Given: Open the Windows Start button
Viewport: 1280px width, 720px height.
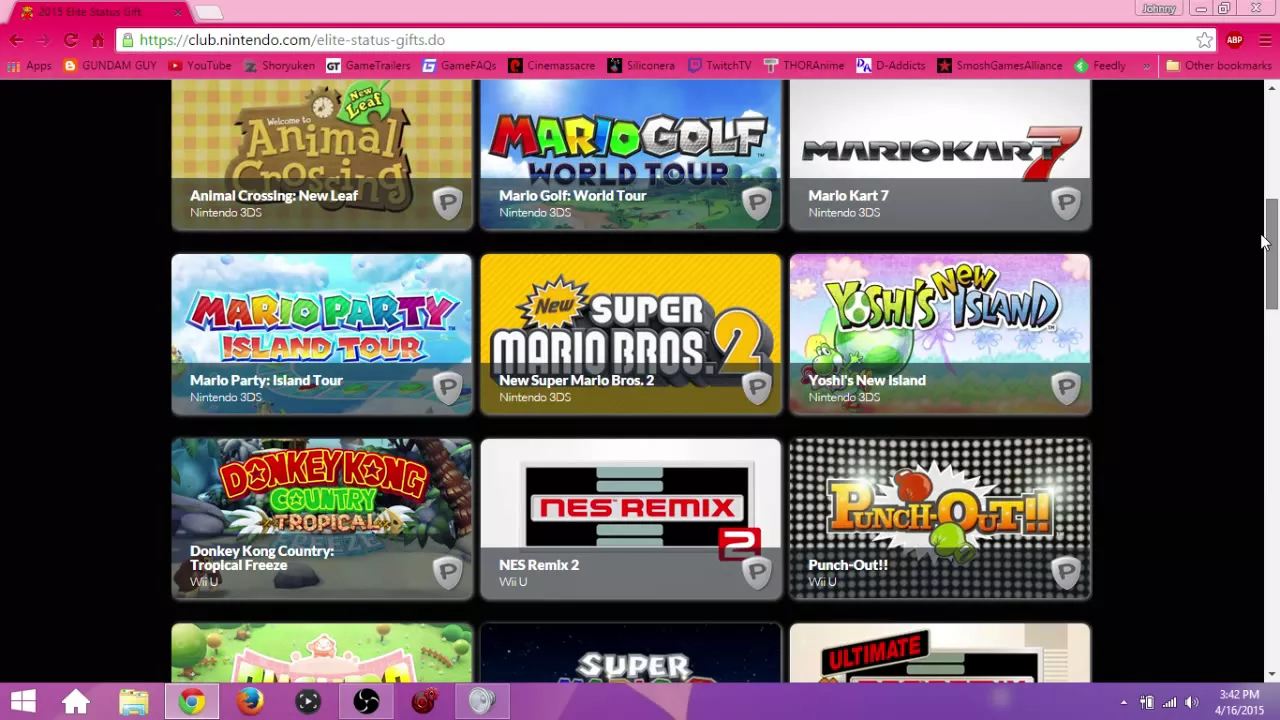Looking at the screenshot, I should coord(23,702).
